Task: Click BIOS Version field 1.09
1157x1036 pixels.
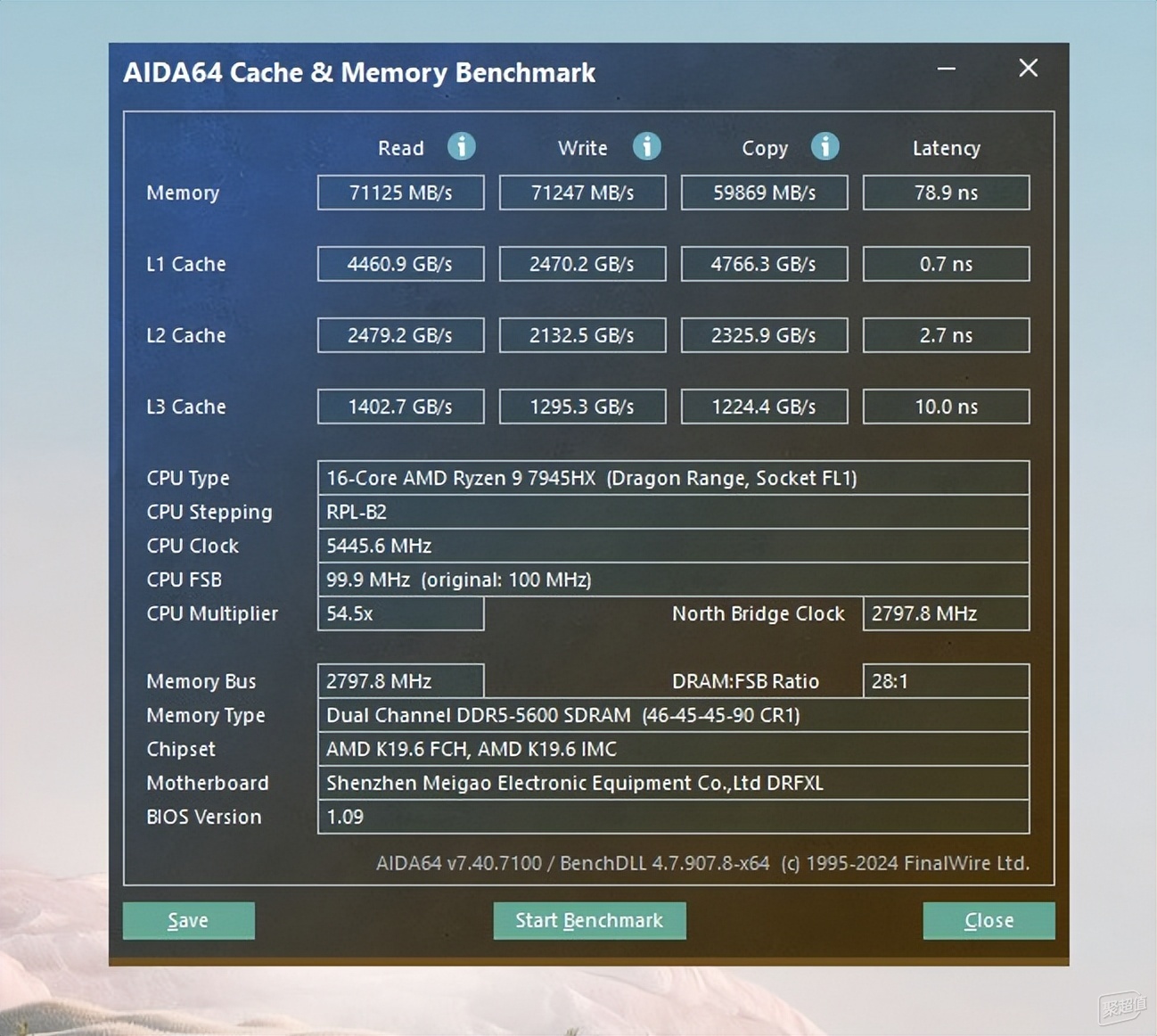Action: click(x=674, y=817)
